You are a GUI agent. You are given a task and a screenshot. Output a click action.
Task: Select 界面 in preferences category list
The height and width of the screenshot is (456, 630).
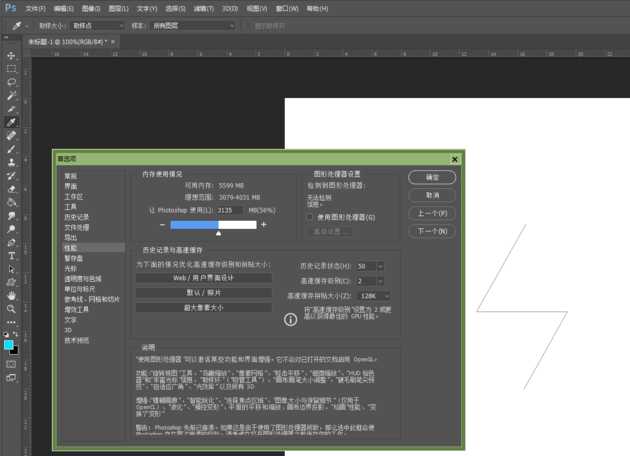tap(71, 186)
